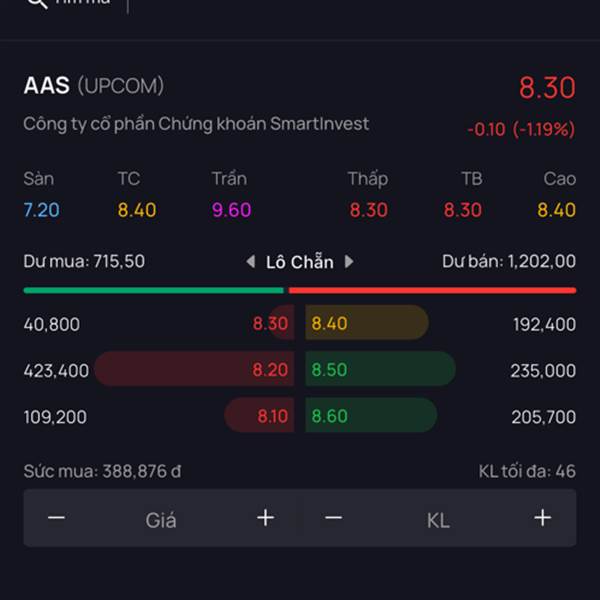The image size is (600, 600).
Task: Select bid price 8.20 bar
Action: pos(196,370)
